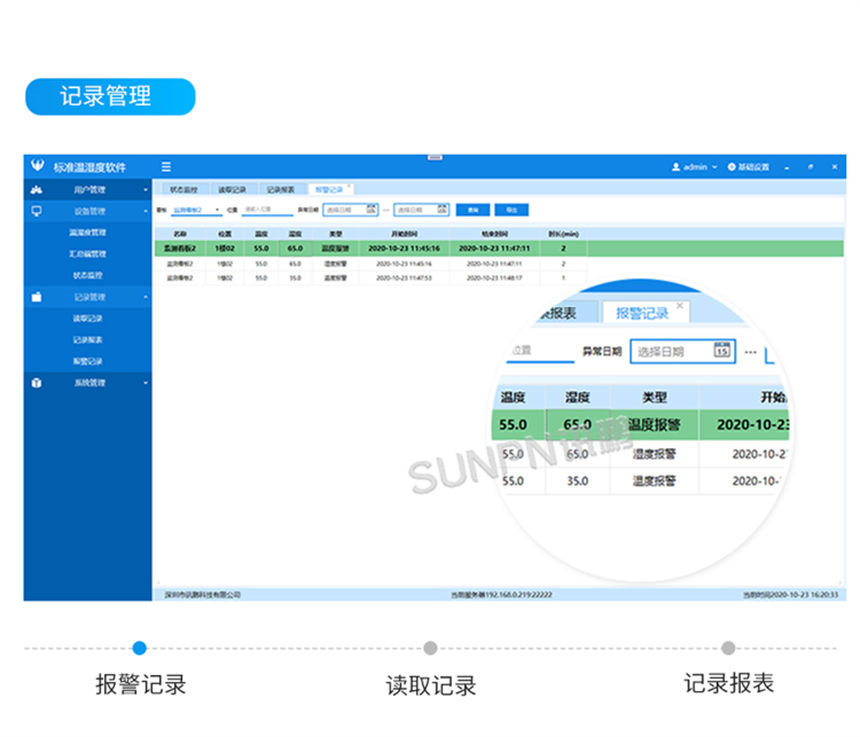Viewport: 860px width, 737px height.
Task: Collapse the 设备管理 sidebar section
Action: [143, 211]
